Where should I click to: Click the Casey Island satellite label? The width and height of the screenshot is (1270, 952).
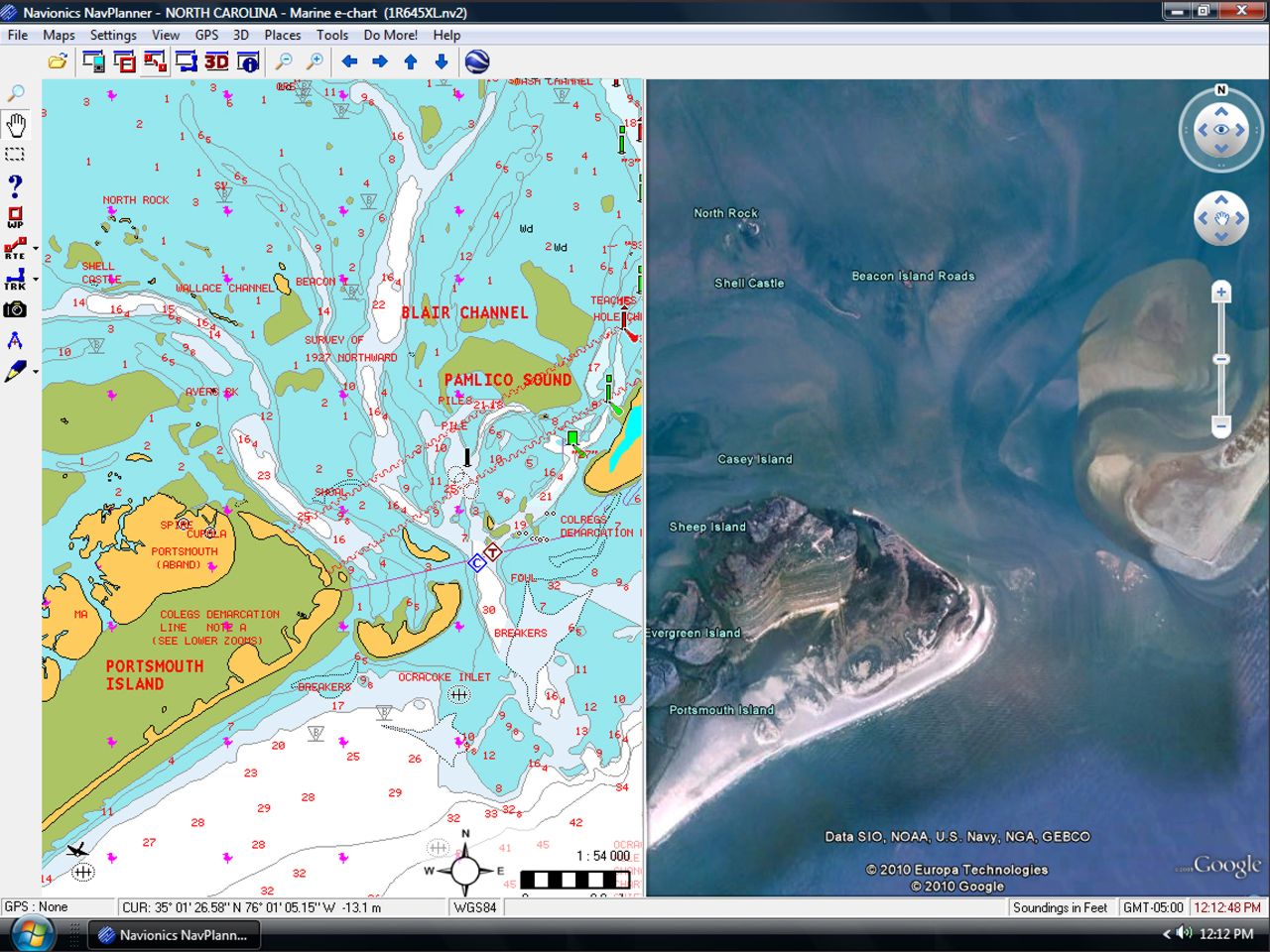pyautogui.click(x=755, y=459)
